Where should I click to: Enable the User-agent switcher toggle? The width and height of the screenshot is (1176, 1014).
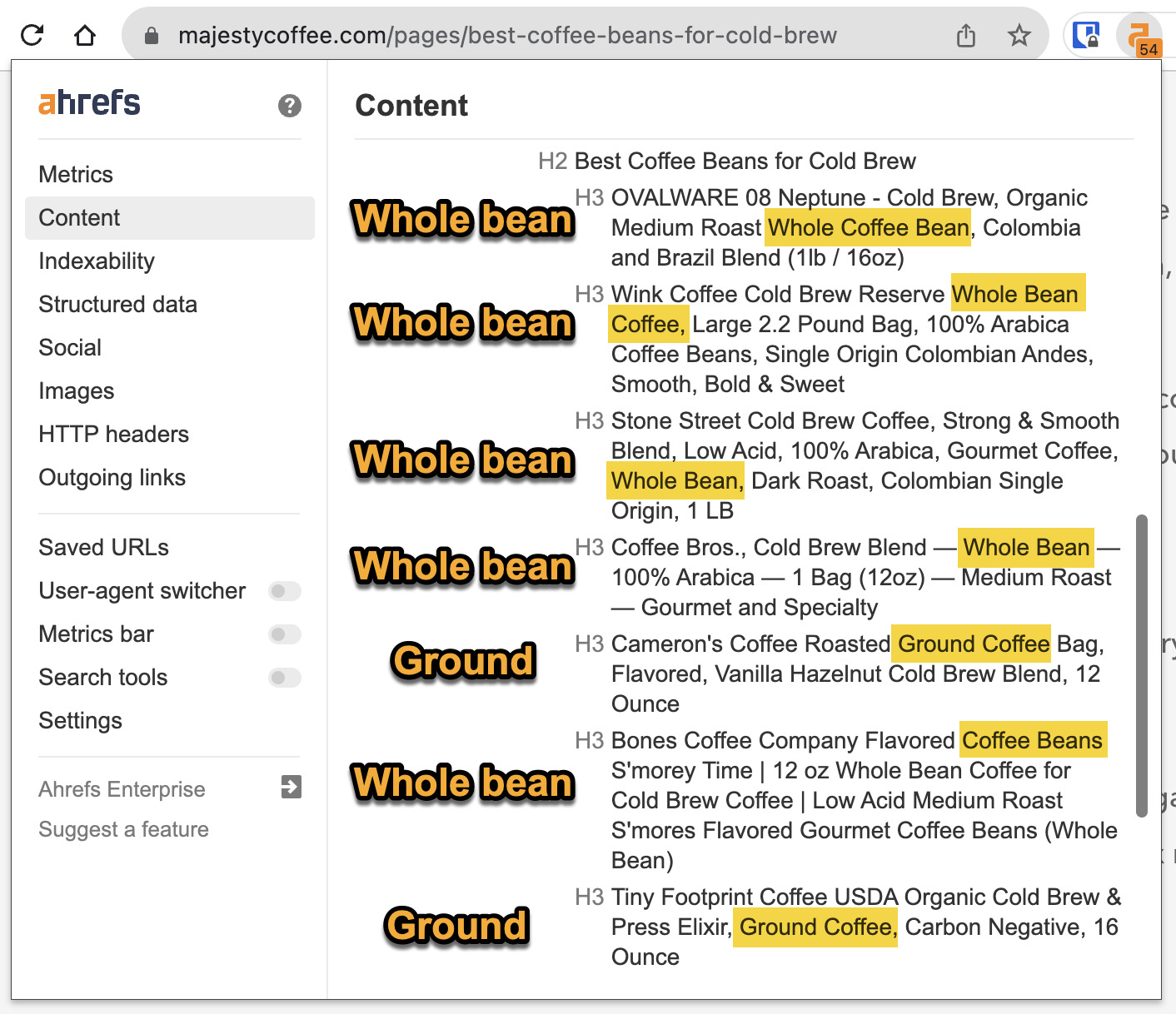coord(284,591)
